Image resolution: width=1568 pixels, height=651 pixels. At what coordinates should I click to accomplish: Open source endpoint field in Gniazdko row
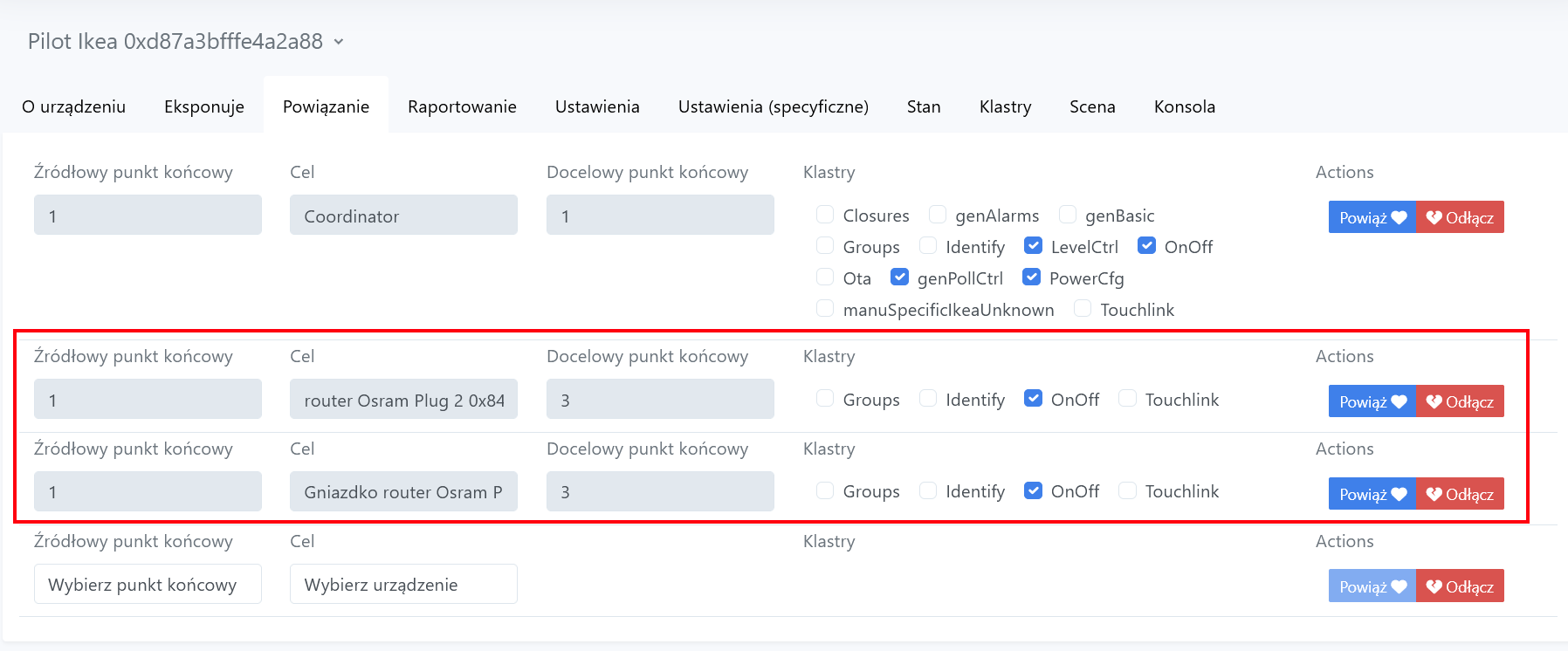pyautogui.click(x=148, y=491)
